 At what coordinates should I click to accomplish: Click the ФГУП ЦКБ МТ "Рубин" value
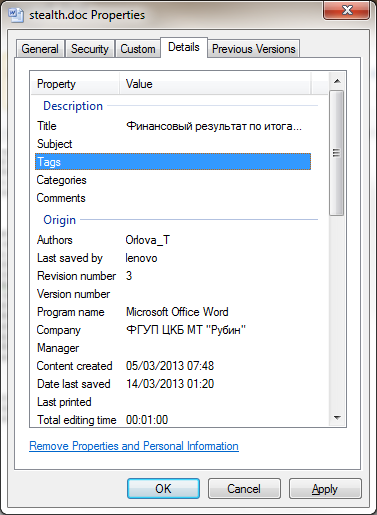pyautogui.click(x=186, y=330)
